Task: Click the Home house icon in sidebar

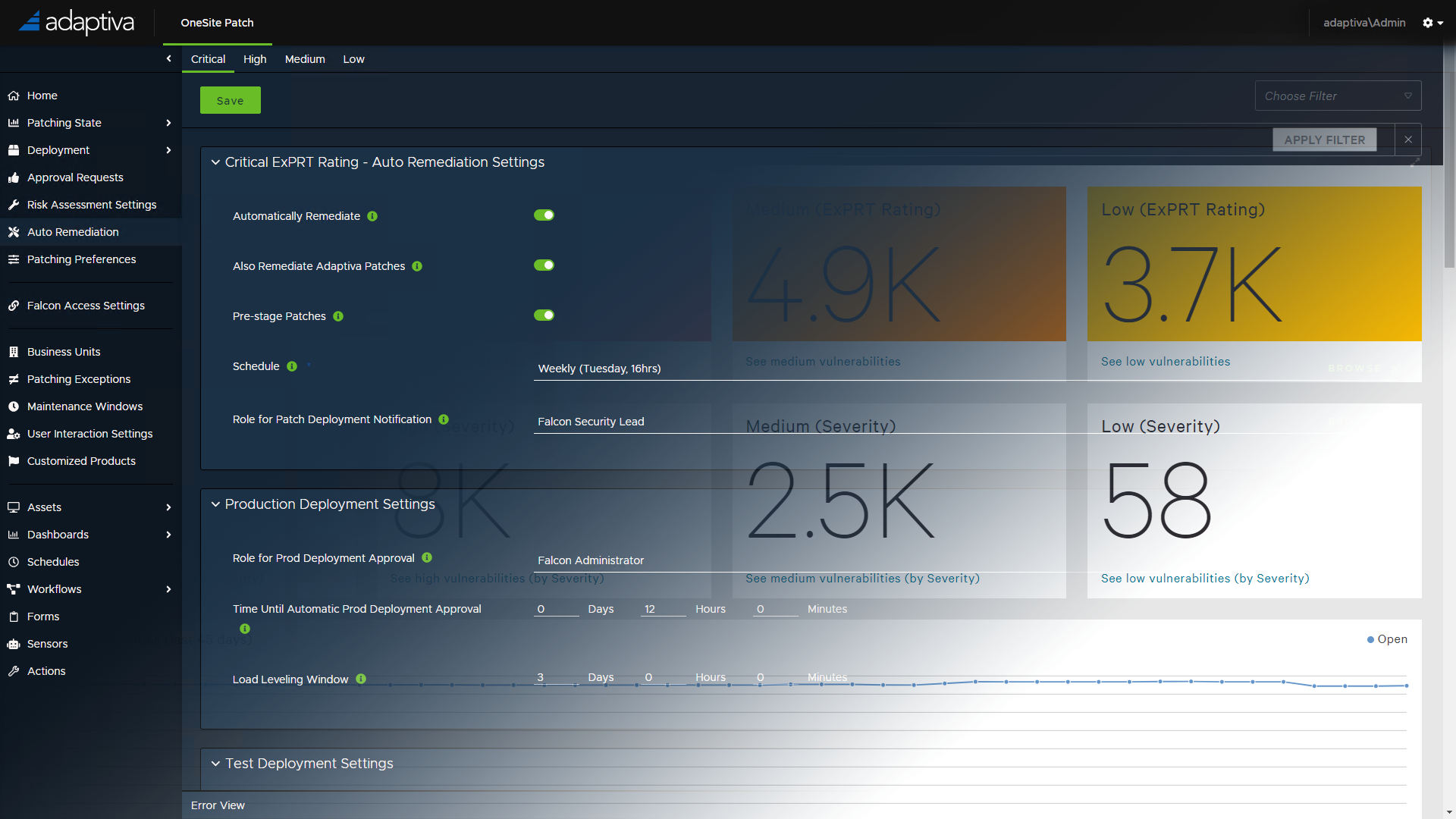Action: tap(13, 96)
